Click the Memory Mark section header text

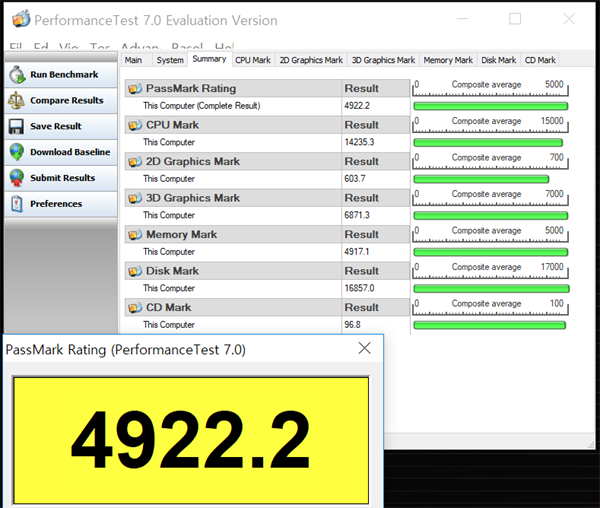(181, 234)
